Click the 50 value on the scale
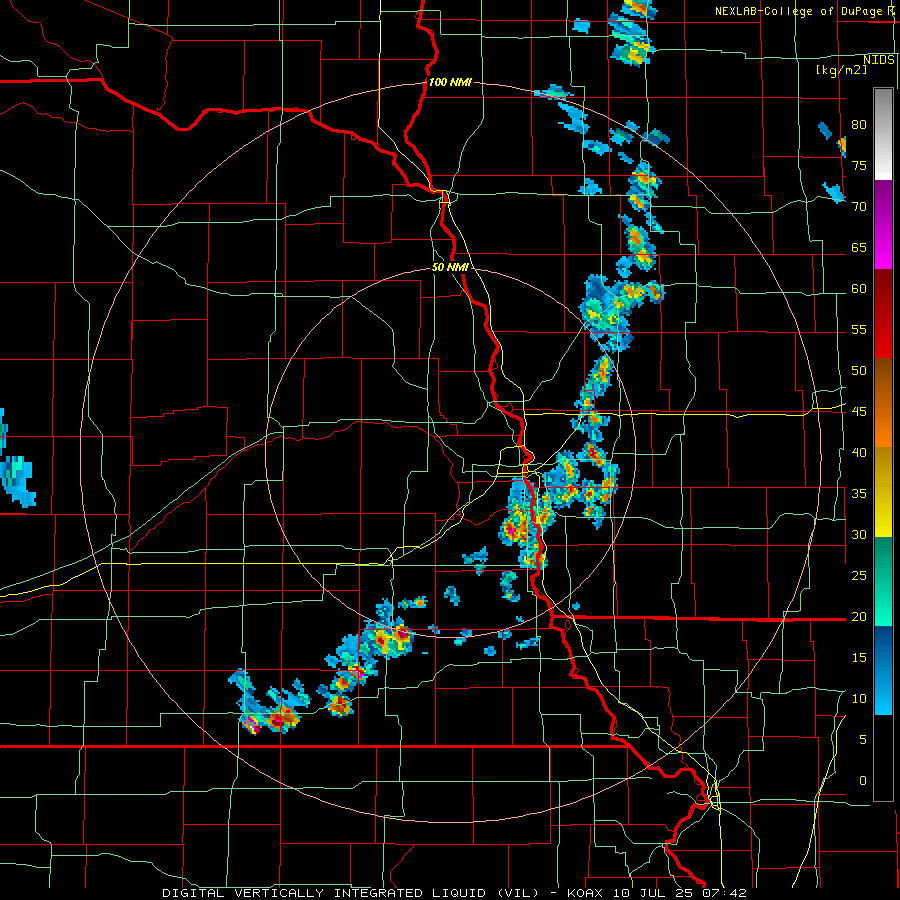This screenshot has height=900, width=900. tap(859, 370)
